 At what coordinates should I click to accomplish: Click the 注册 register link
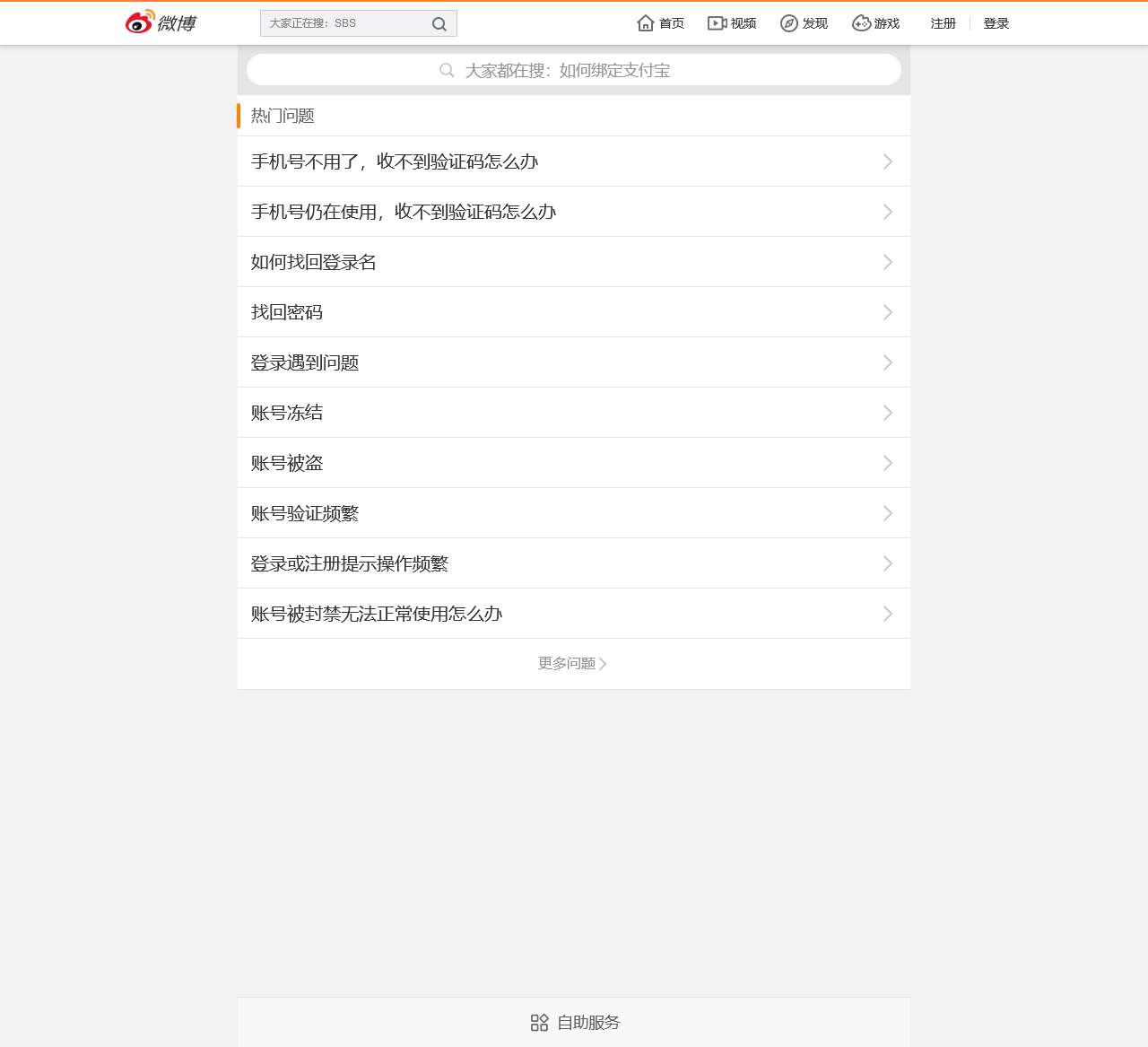click(944, 23)
